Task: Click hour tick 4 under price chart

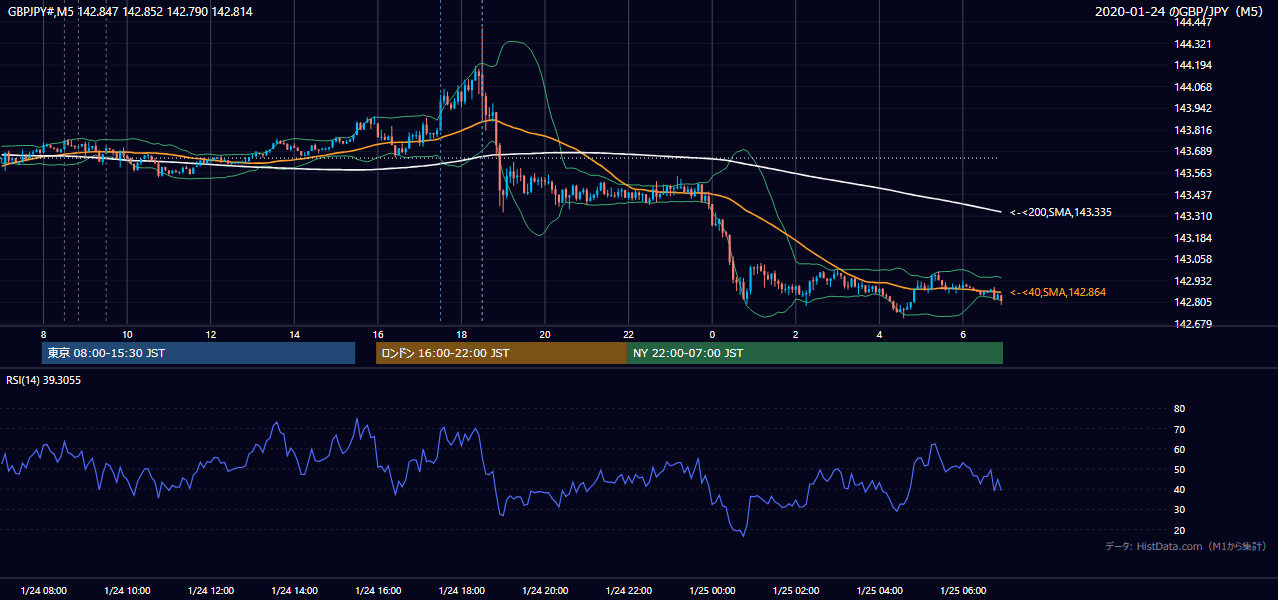Action: pos(879,334)
